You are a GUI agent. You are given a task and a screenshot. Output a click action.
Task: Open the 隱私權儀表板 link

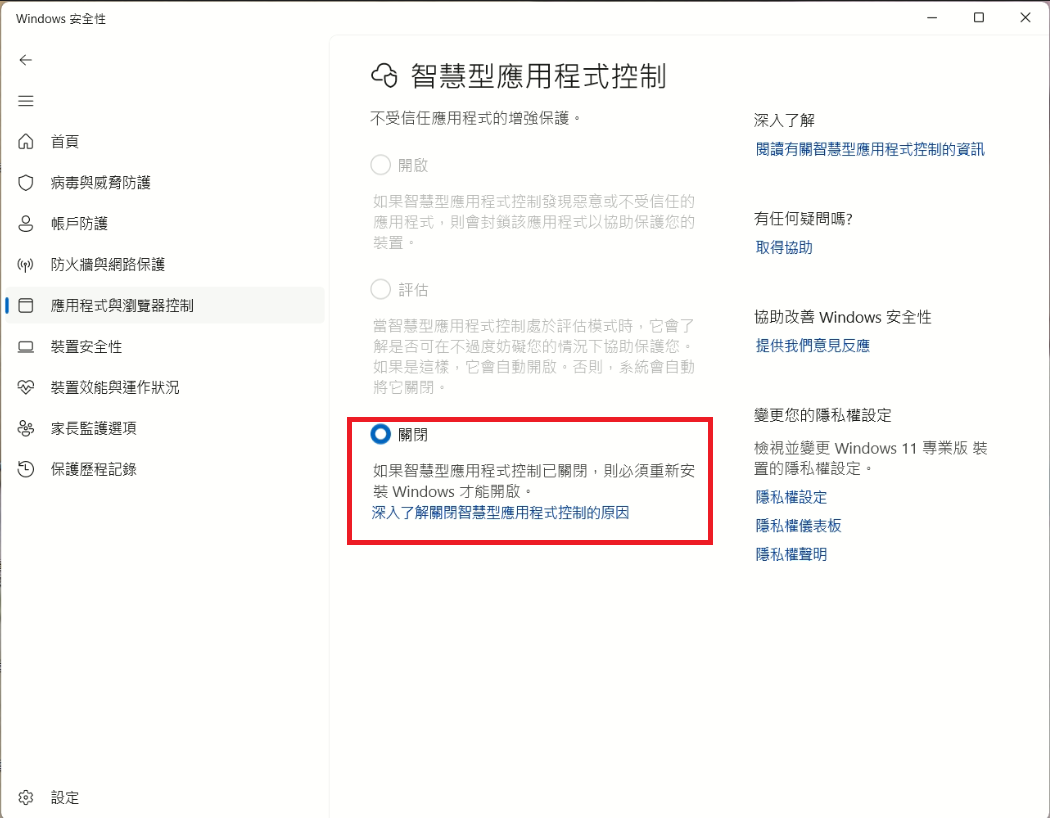(798, 526)
